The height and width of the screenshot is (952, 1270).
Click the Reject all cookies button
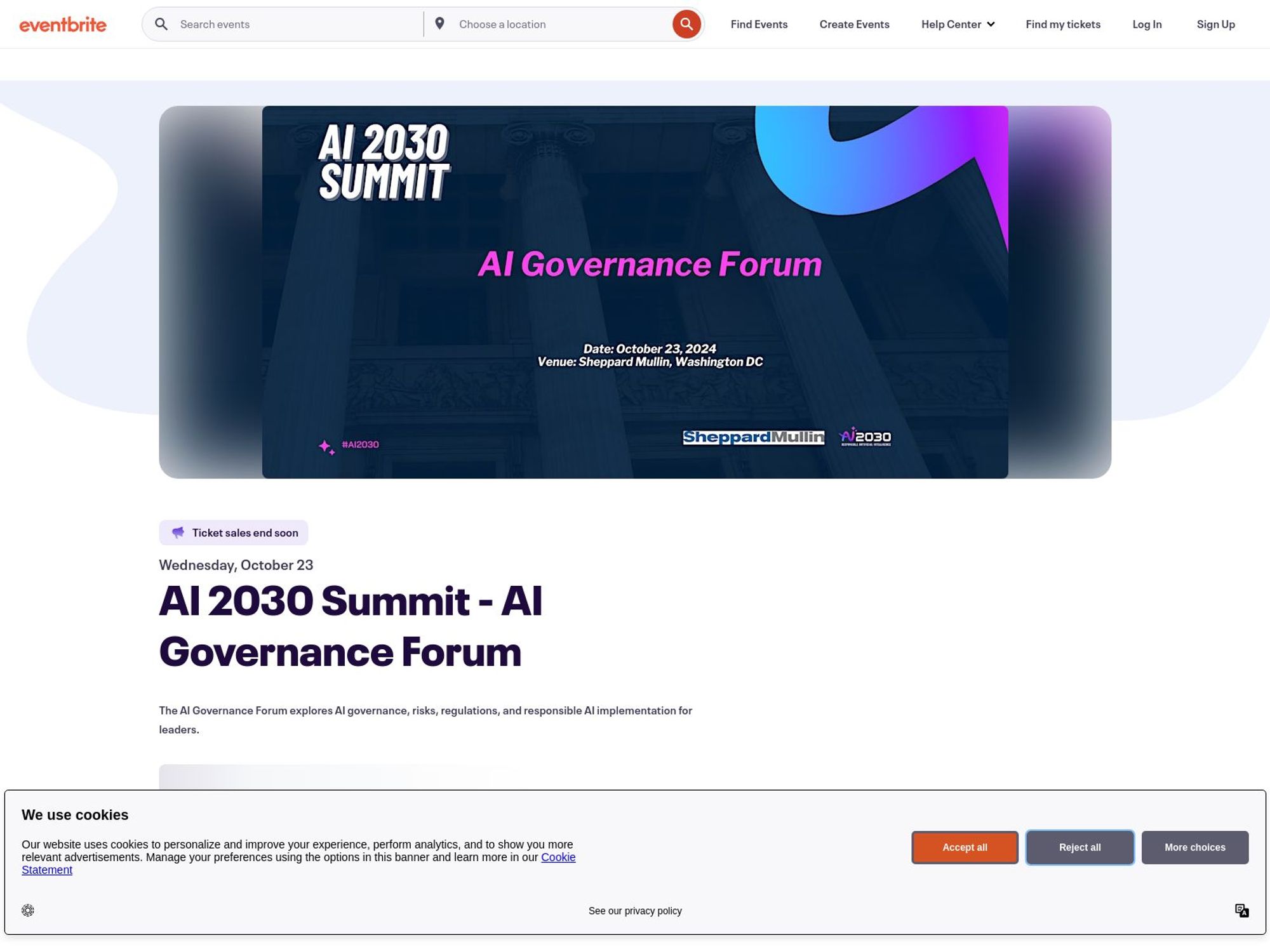click(x=1079, y=847)
